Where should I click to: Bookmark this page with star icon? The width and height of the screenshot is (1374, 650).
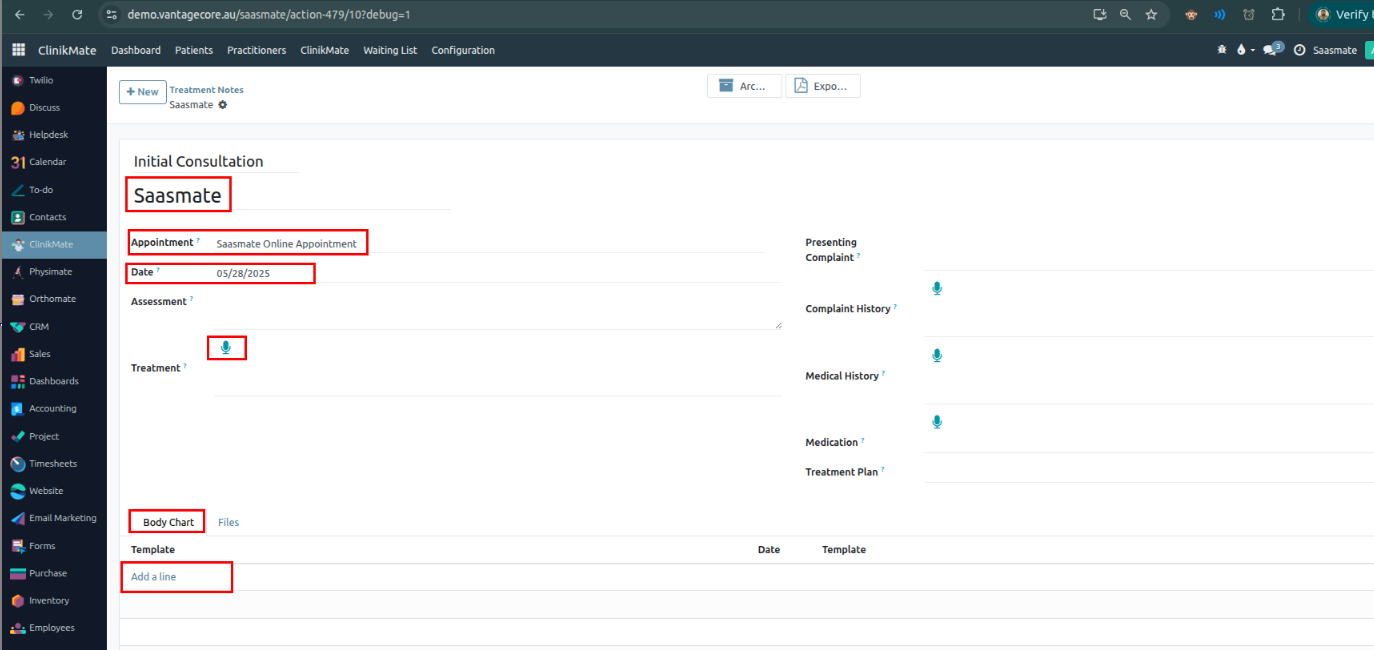click(x=1151, y=15)
